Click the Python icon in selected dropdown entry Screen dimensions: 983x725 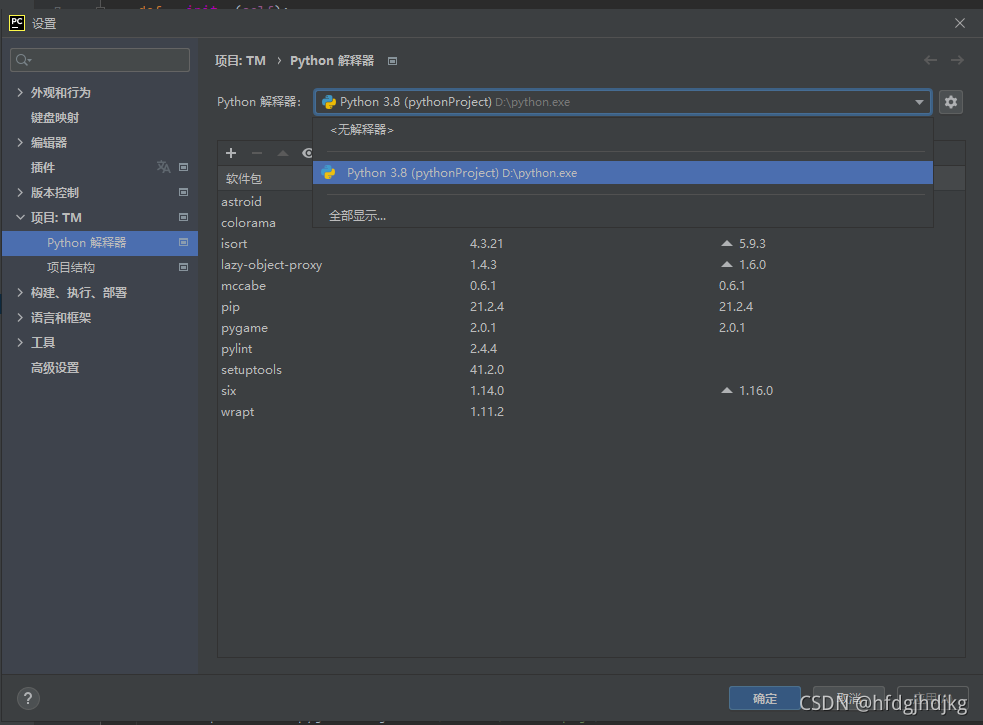click(x=329, y=172)
